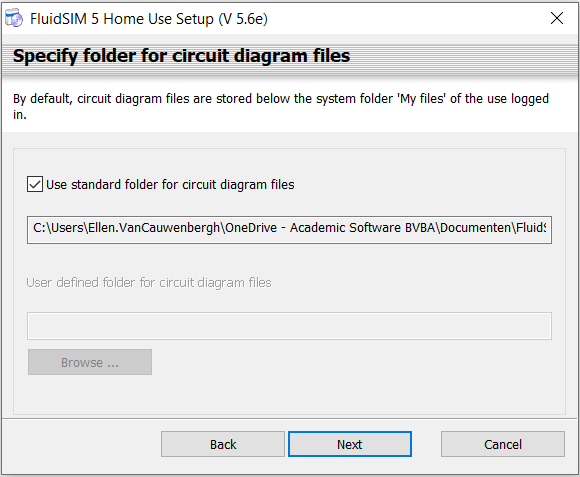The height and width of the screenshot is (477, 580).
Task: Click 'OneDrive' in the standard folder path
Action: [251, 228]
